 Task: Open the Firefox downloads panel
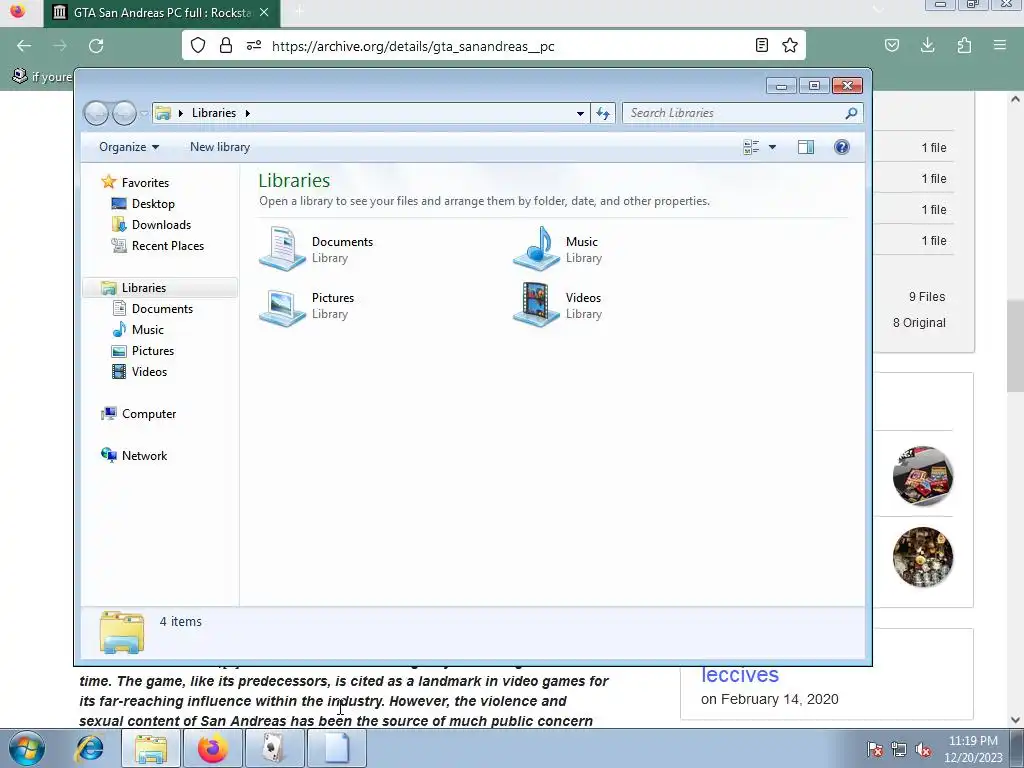(927, 45)
